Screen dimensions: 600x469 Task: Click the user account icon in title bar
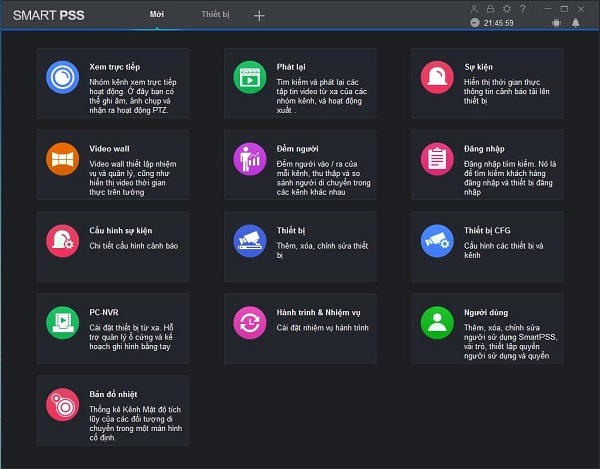point(474,8)
